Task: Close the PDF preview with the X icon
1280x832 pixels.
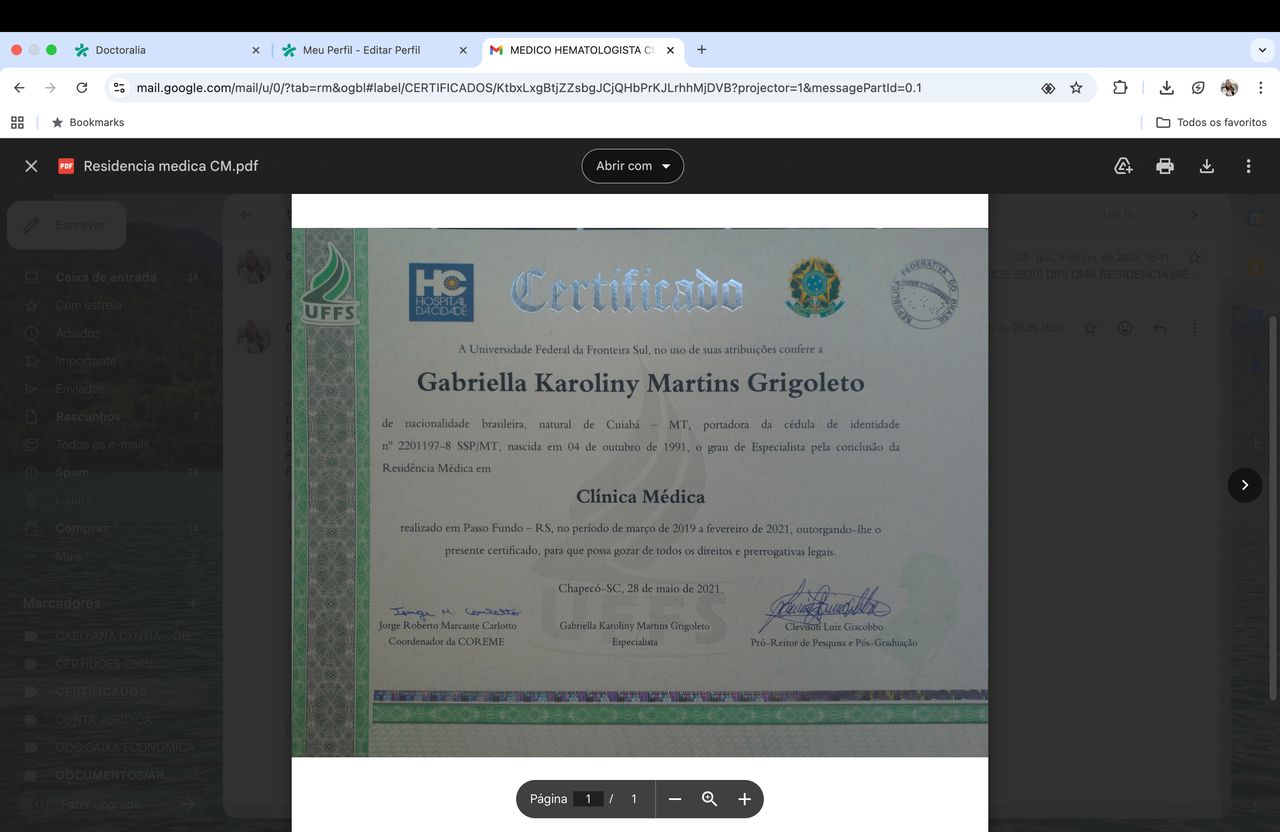Action: click(31, 166)
